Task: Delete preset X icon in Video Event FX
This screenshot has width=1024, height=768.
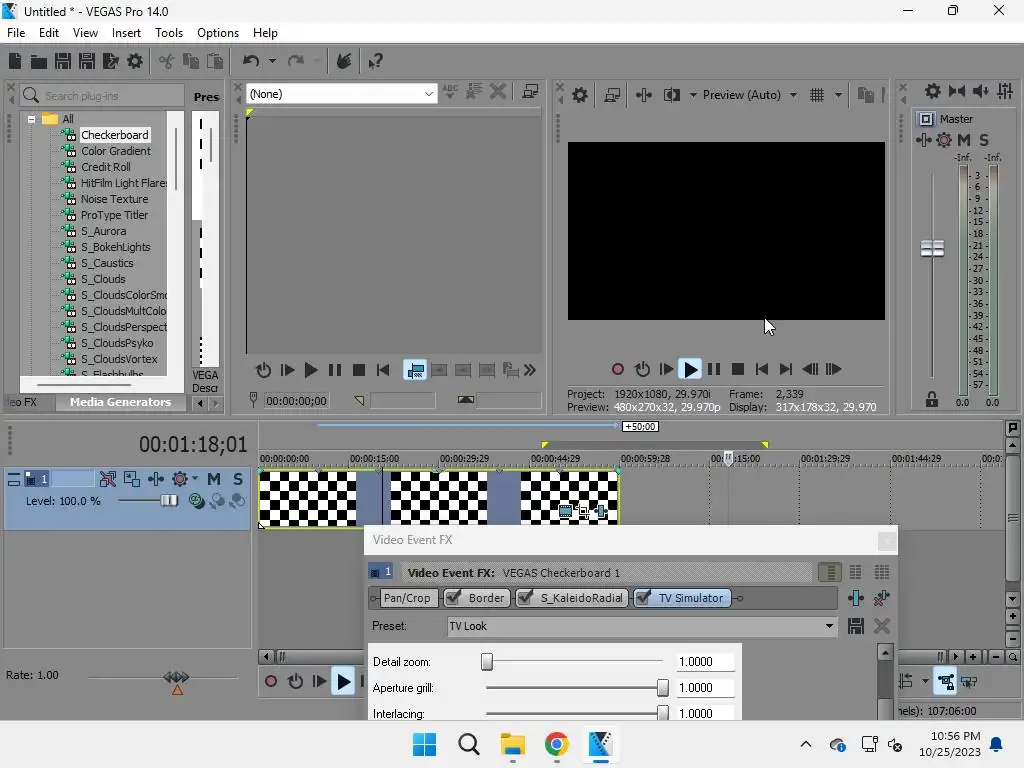Action: tap(882, 626)
